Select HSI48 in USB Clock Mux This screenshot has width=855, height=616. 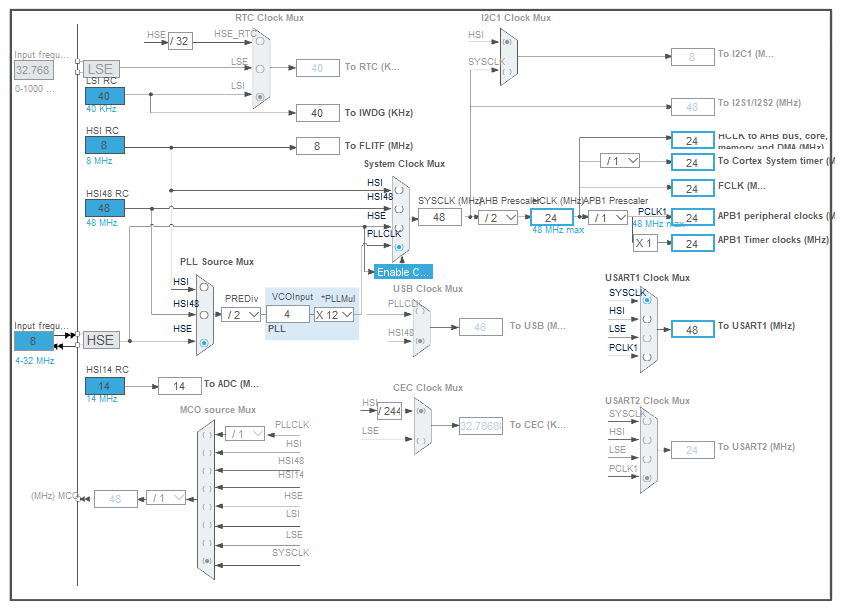tap(420, 341)
